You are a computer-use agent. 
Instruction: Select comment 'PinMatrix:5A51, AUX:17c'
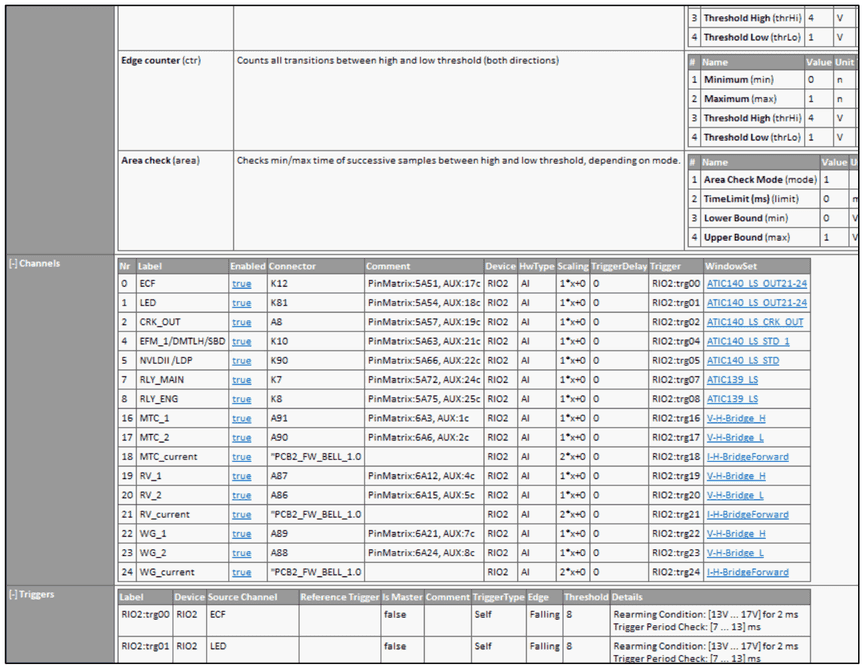424,283
